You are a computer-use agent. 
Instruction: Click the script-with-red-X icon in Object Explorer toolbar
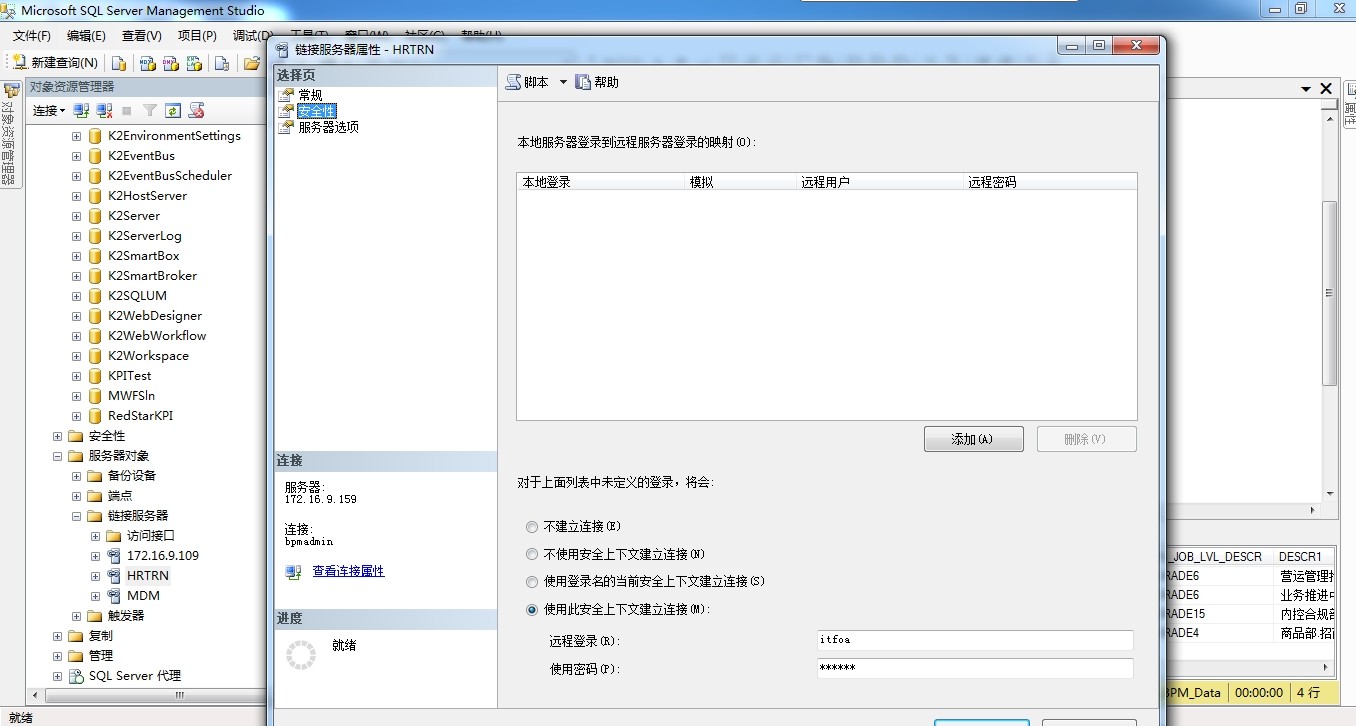(196, 110)
